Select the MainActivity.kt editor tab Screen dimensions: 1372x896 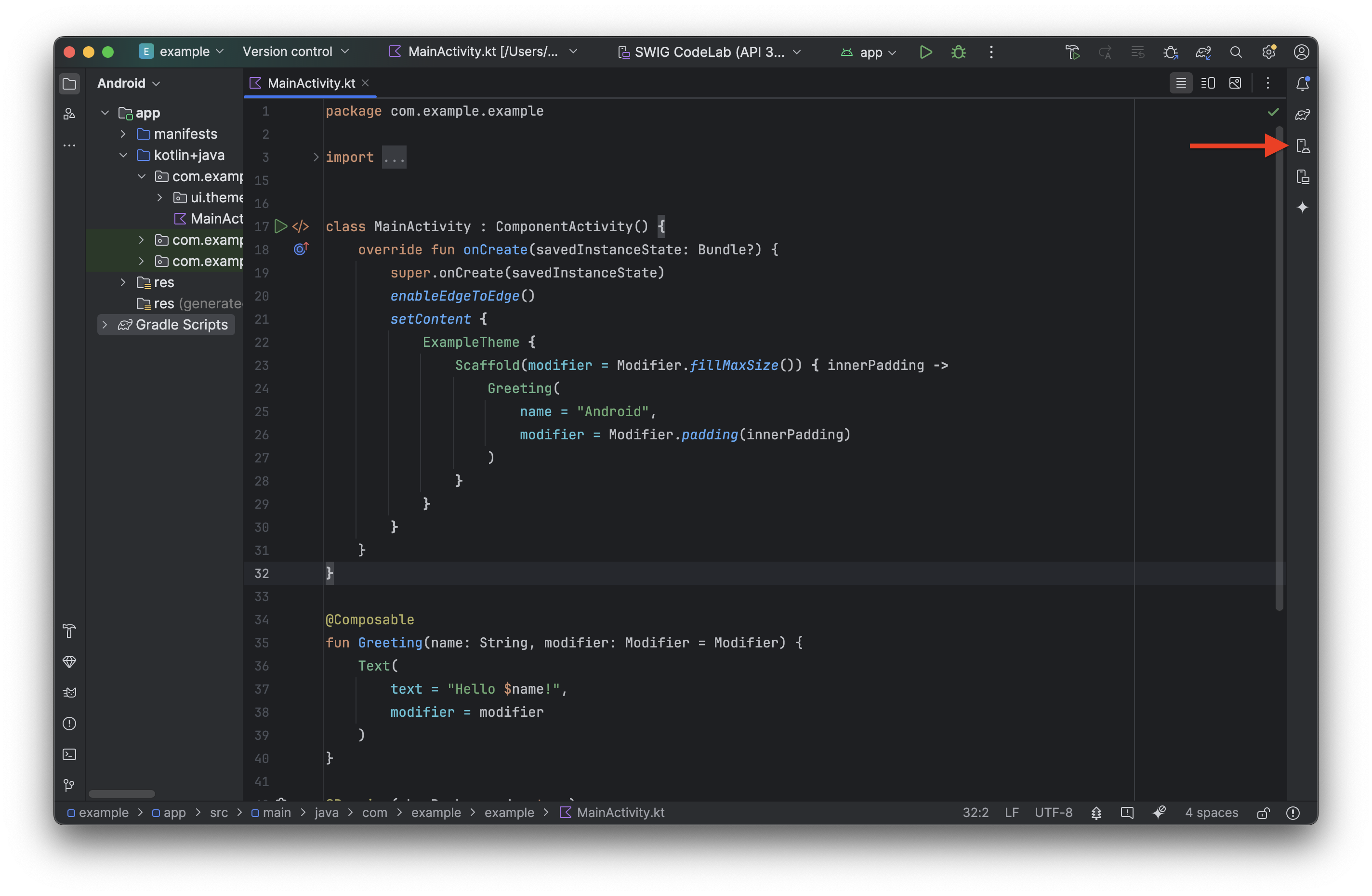(311, 83)
